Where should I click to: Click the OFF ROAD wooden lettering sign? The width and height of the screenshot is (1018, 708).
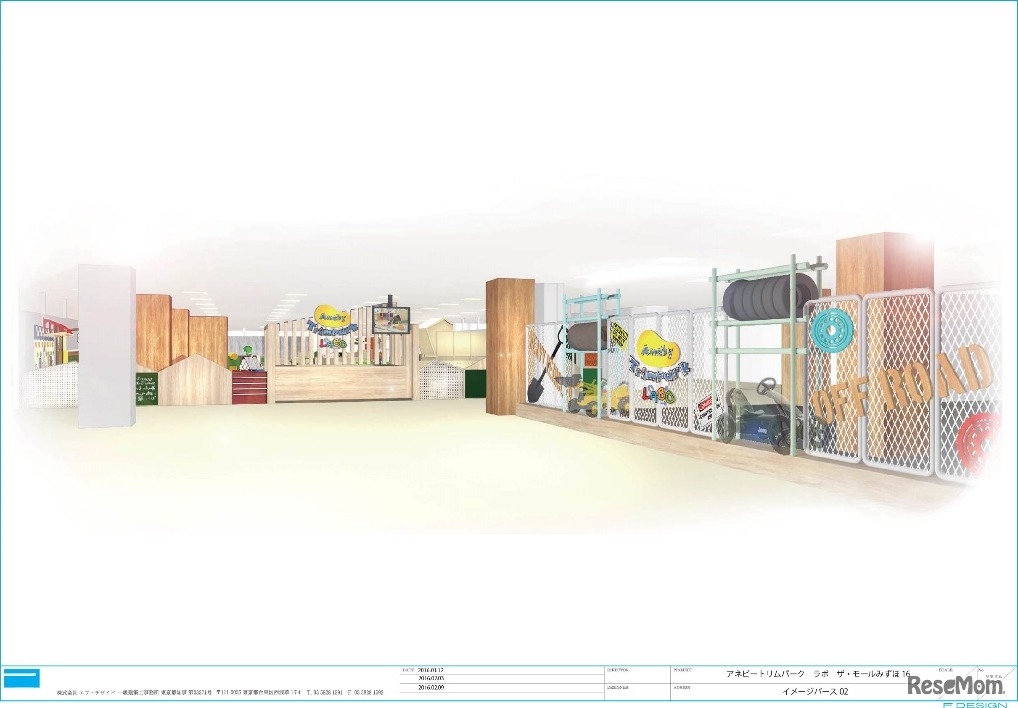pyautogui.click(x=904, y=385)
